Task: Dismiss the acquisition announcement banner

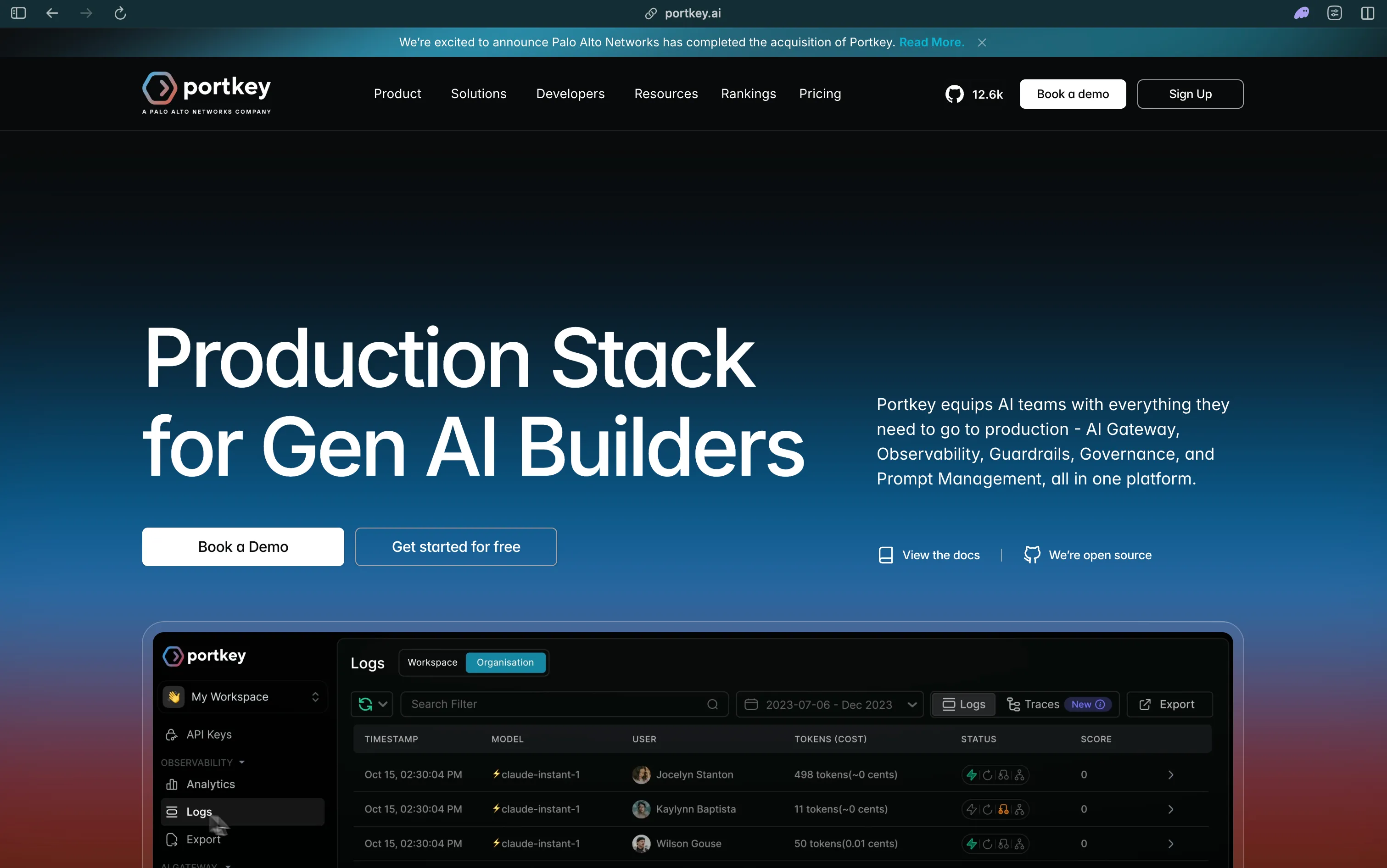Action: [x=982, y=43]
